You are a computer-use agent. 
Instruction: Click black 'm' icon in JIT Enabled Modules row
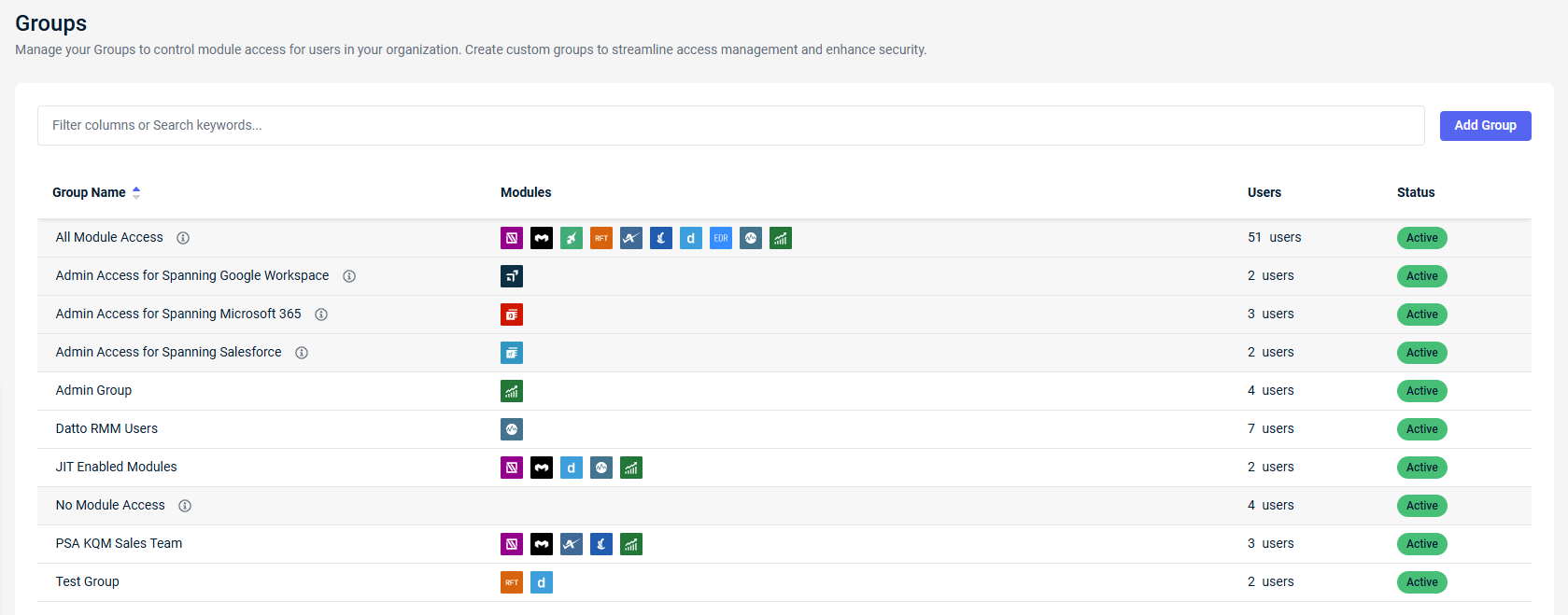(x=542, y=468)
